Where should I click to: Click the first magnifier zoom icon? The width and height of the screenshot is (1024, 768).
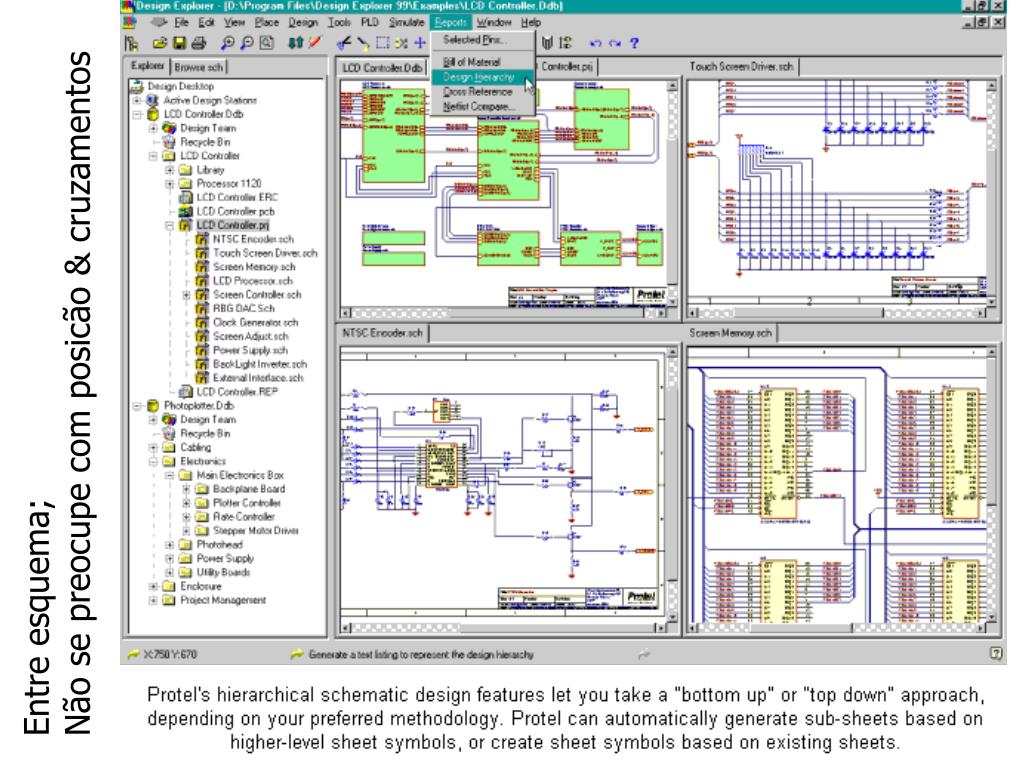227,44
